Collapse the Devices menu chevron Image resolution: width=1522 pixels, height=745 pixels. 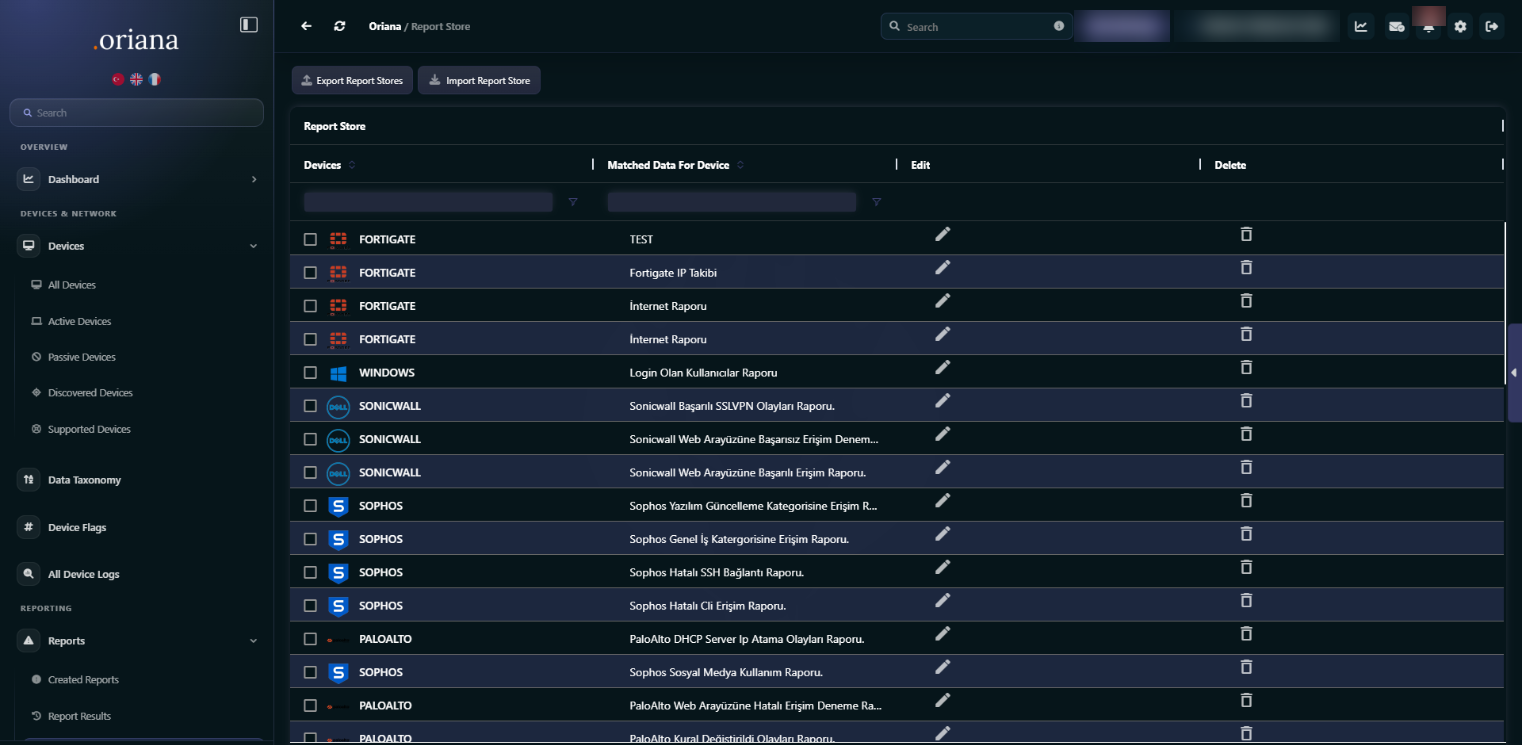click(x=253, y=246)
